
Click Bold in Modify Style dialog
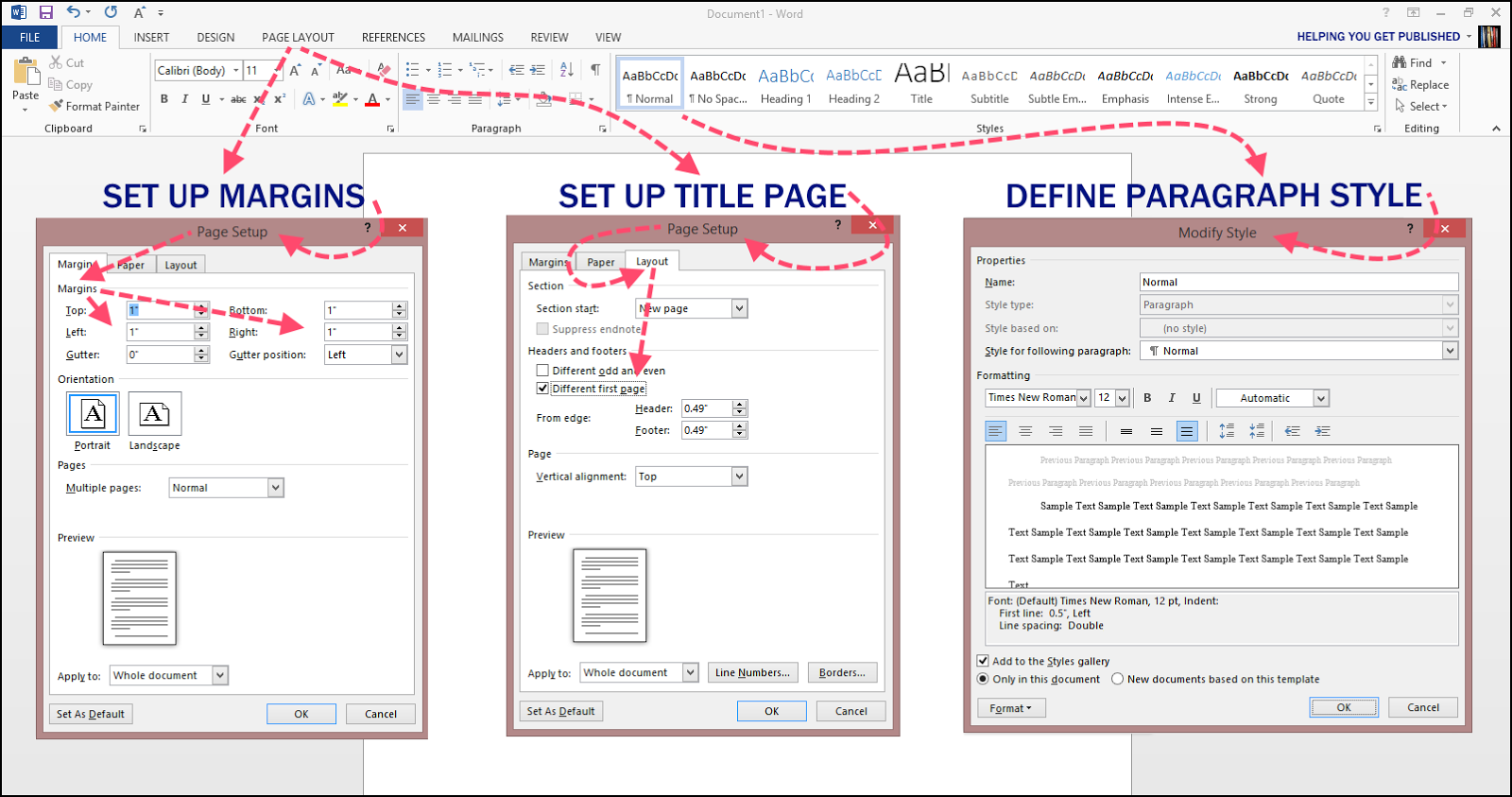[1147, 398]
